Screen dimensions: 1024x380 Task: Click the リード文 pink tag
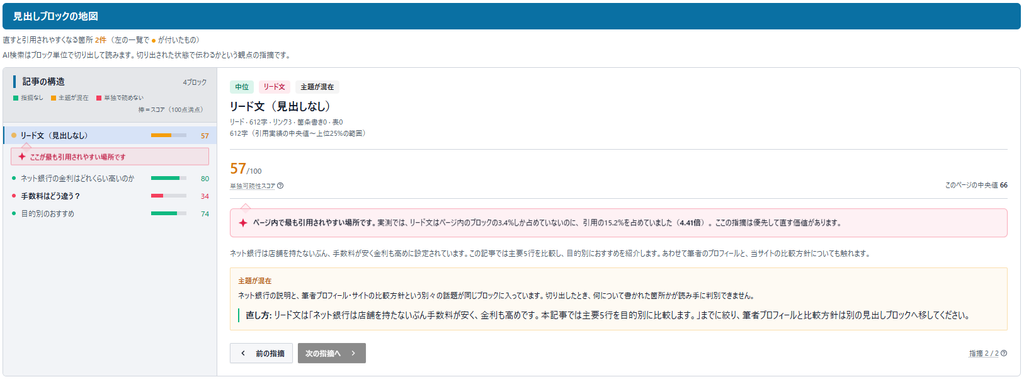(274, 87)
